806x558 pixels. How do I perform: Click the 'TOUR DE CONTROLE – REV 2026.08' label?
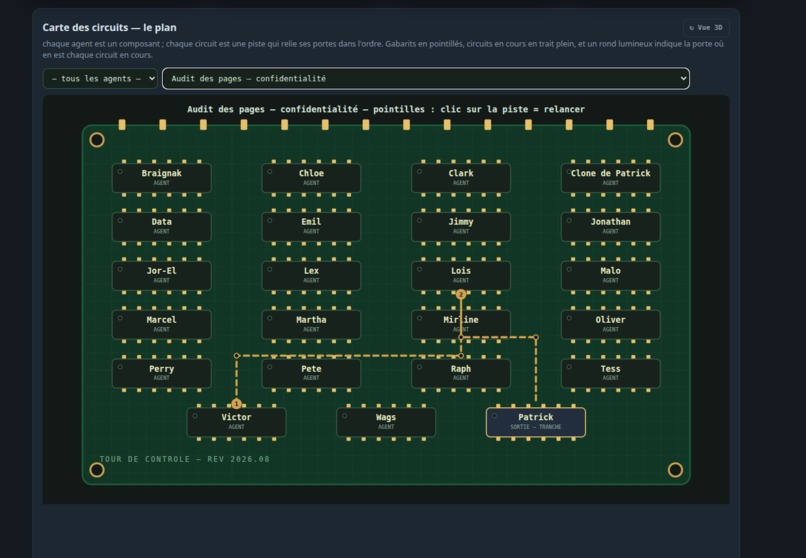pos(185,459)
